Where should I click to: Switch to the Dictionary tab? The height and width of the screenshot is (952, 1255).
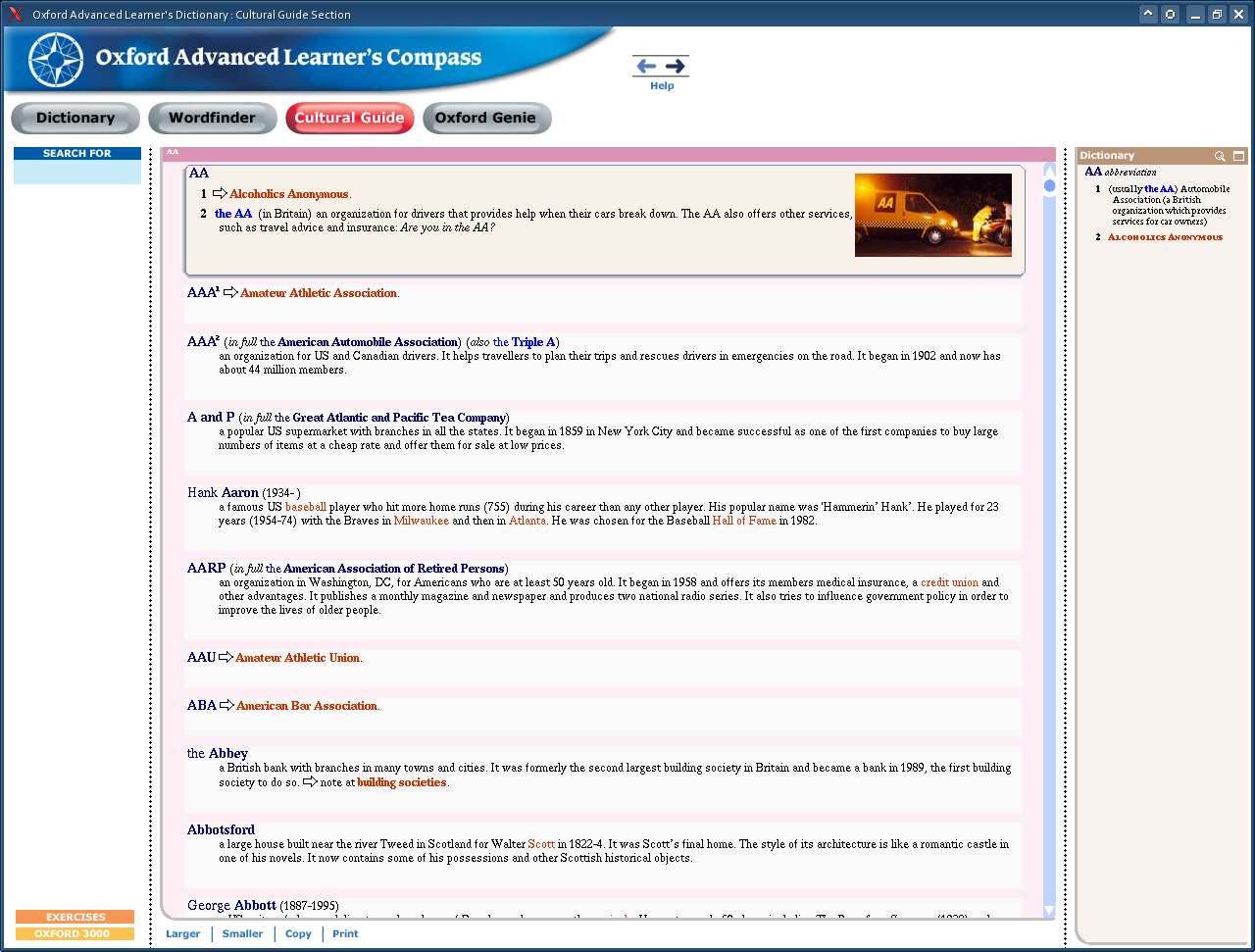point(75,118)
